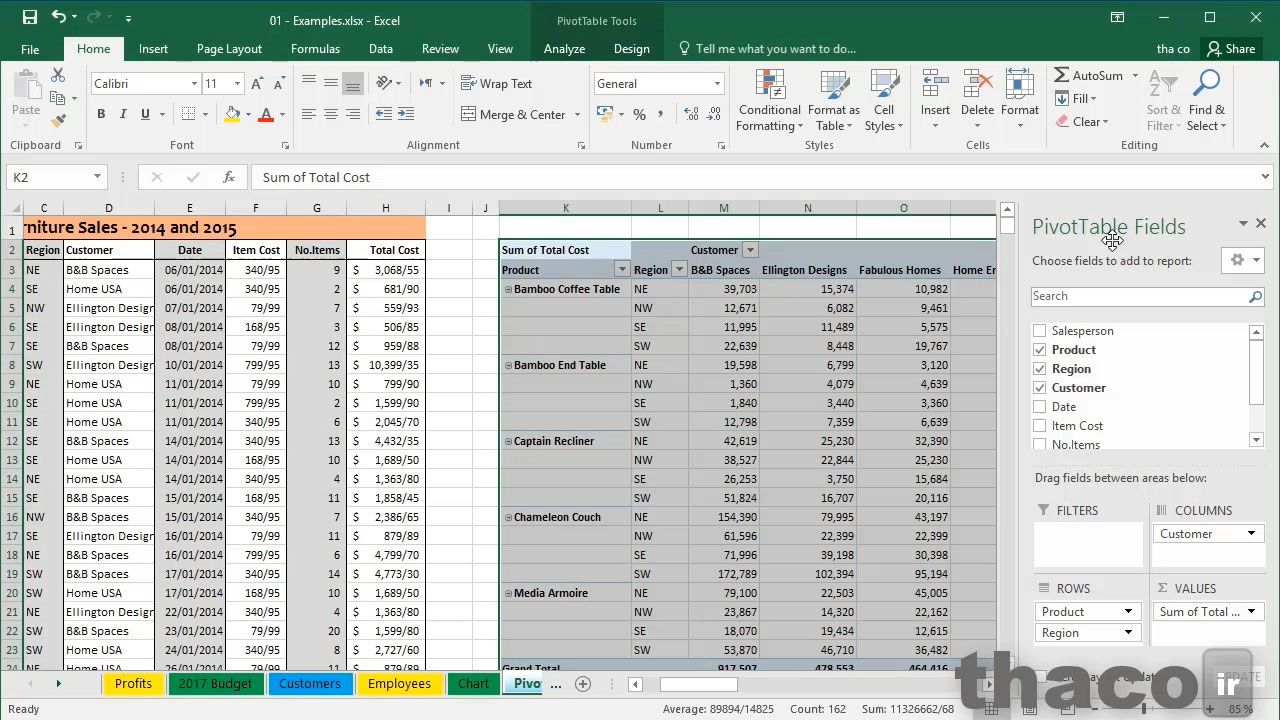Toggle Italic formatting
The width and height of the screenshot is (1280, 720).
tap(123, 114)
